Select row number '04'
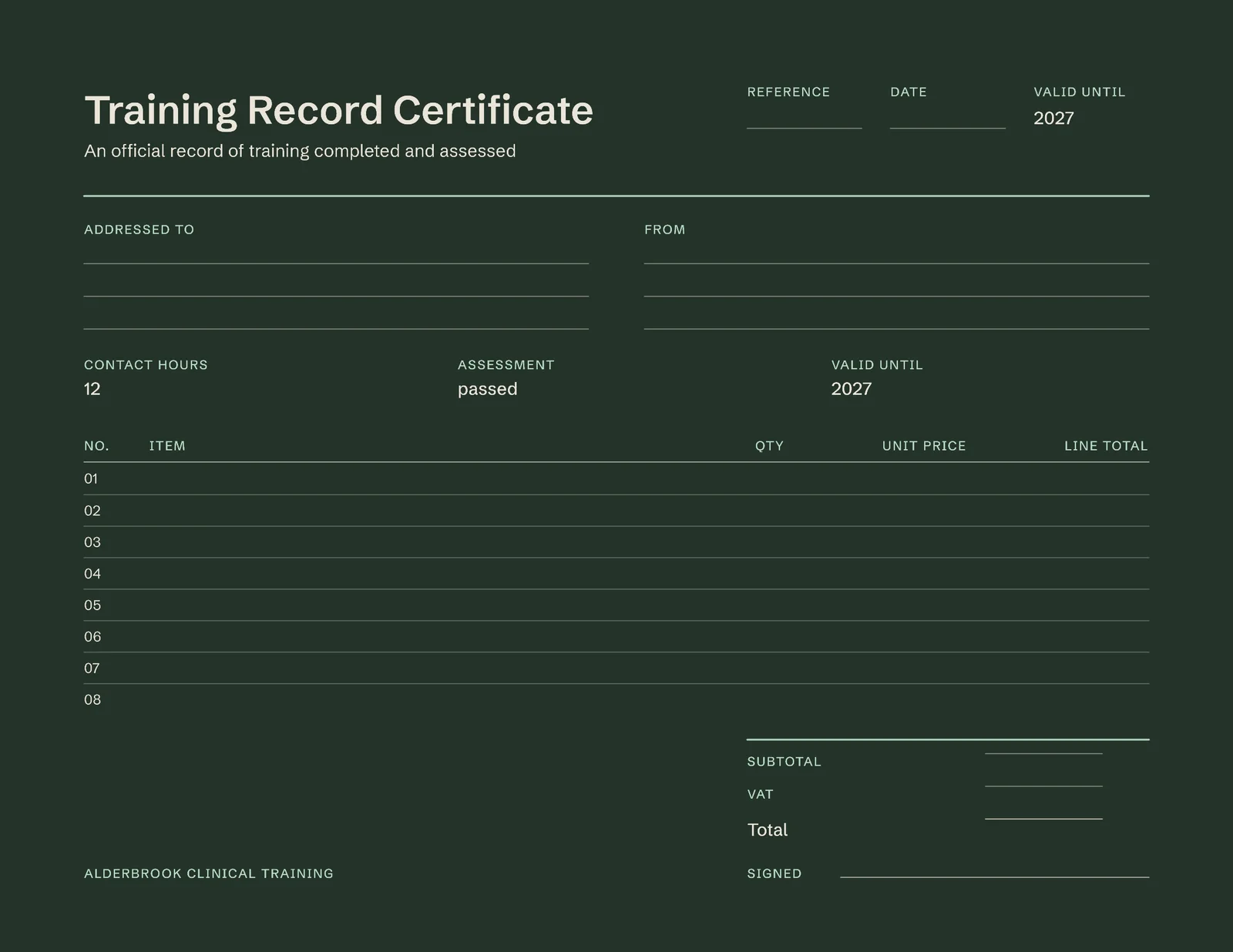Screen dimensions: 1233x952 [92, 574]
